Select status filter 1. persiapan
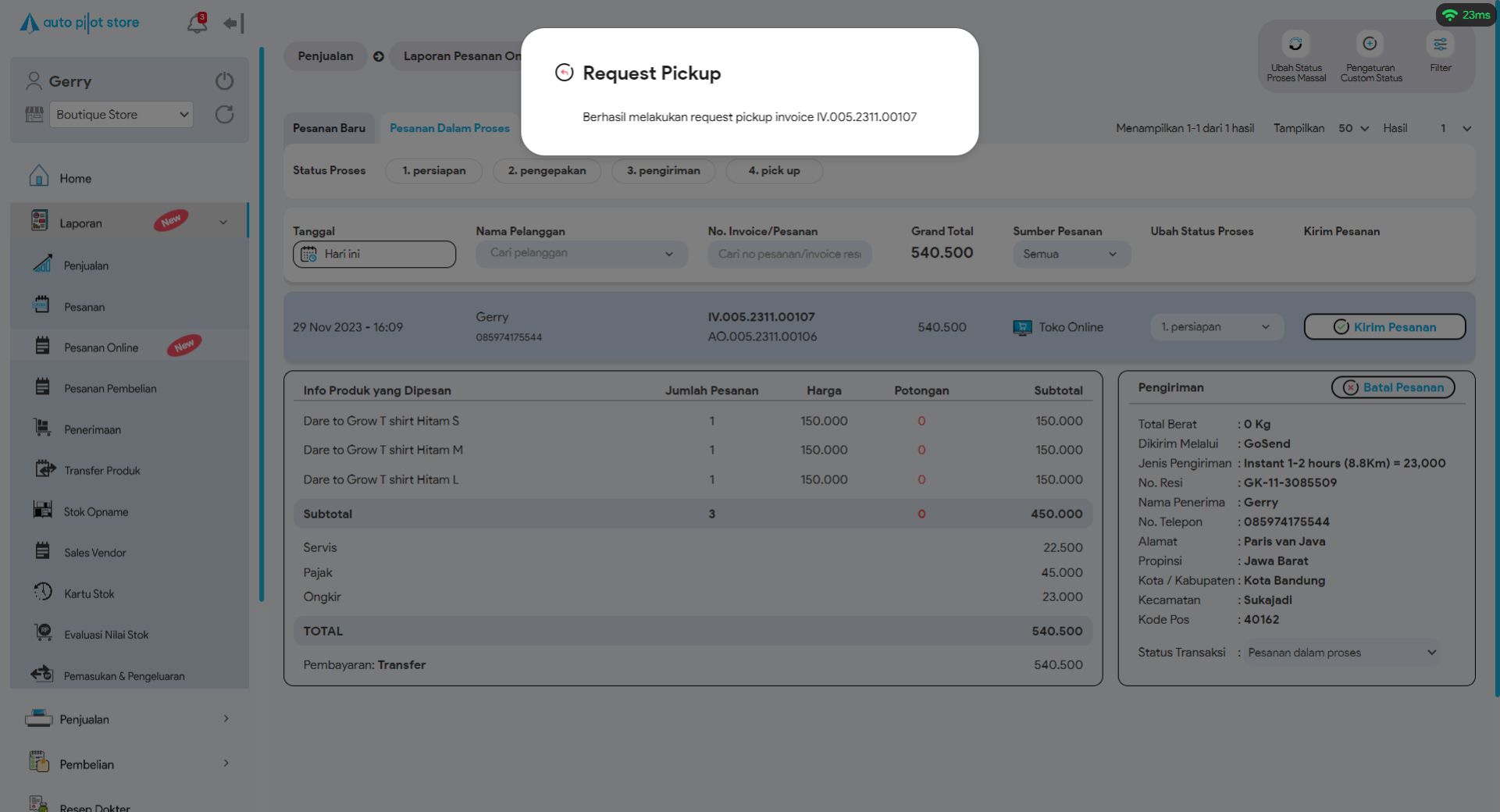 [x=433, y=170]
